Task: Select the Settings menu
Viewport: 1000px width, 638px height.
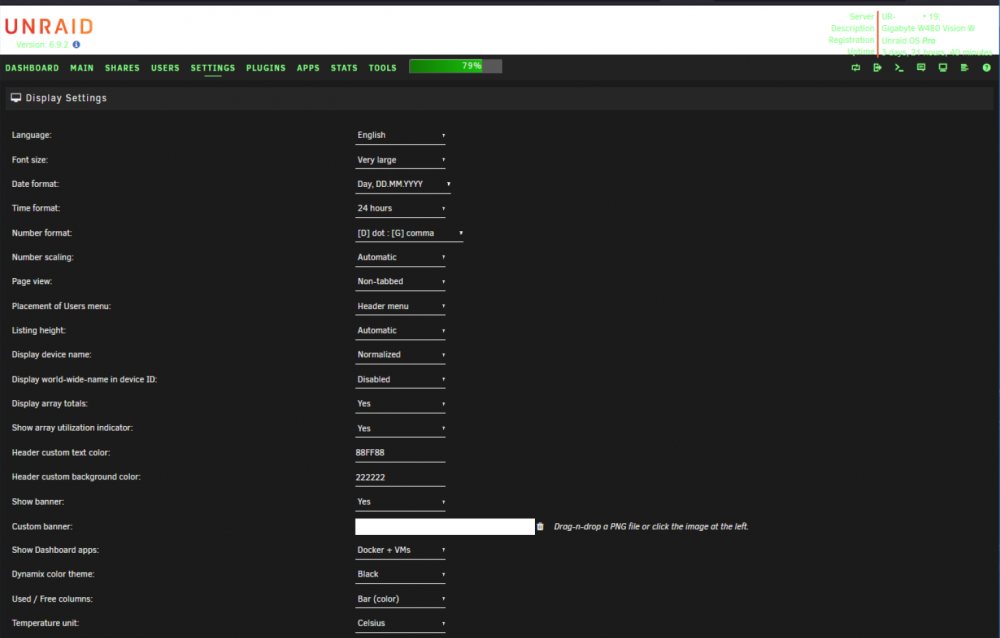Action: coord(213,68)
